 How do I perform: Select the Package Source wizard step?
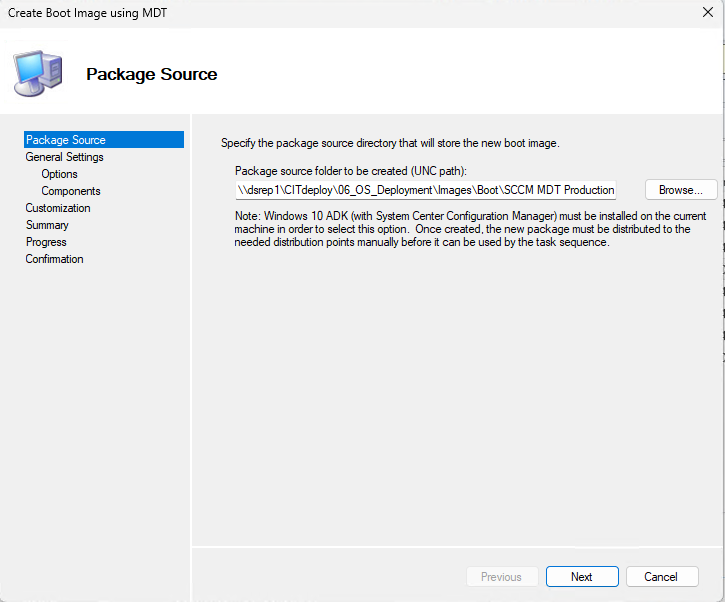point(66,140)
